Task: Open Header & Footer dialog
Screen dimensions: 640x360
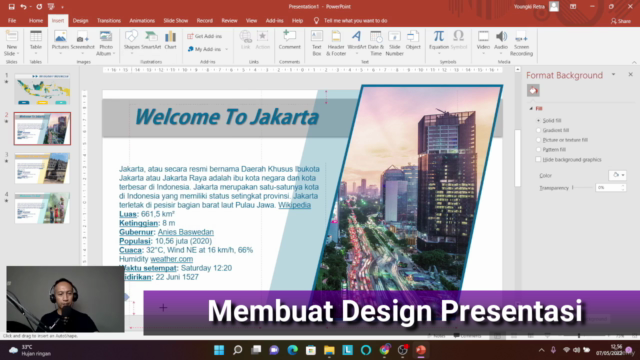Action: (336, 43)
